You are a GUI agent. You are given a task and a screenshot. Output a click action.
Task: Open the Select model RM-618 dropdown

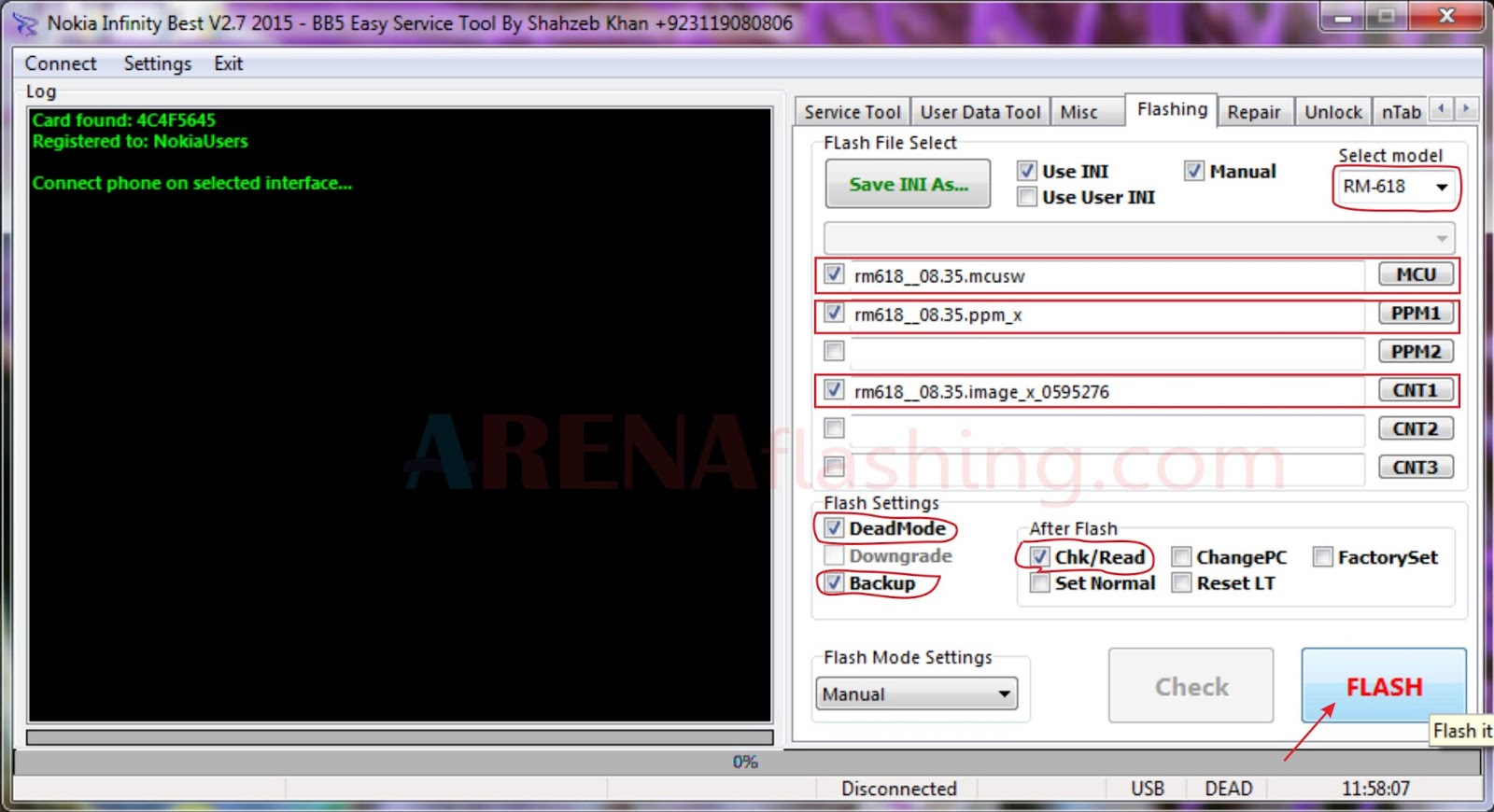click(1395, 187)
